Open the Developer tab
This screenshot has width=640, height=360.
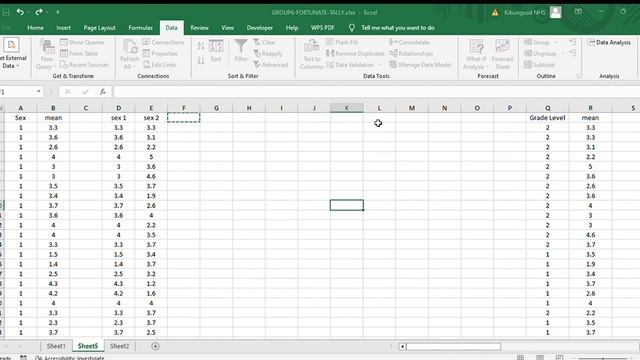tap(260, 28)
